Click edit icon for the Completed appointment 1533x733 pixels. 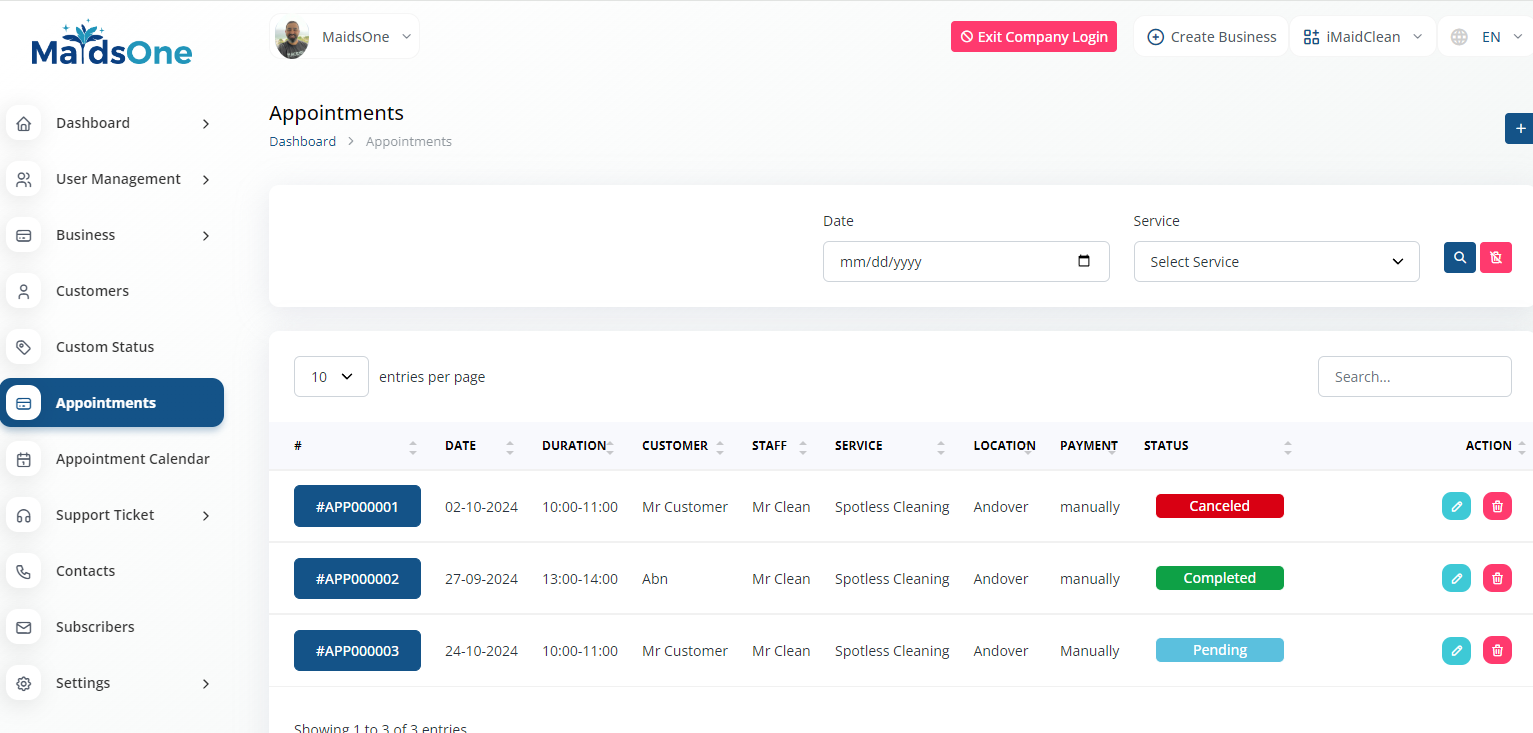click(x=1456, y=579)
